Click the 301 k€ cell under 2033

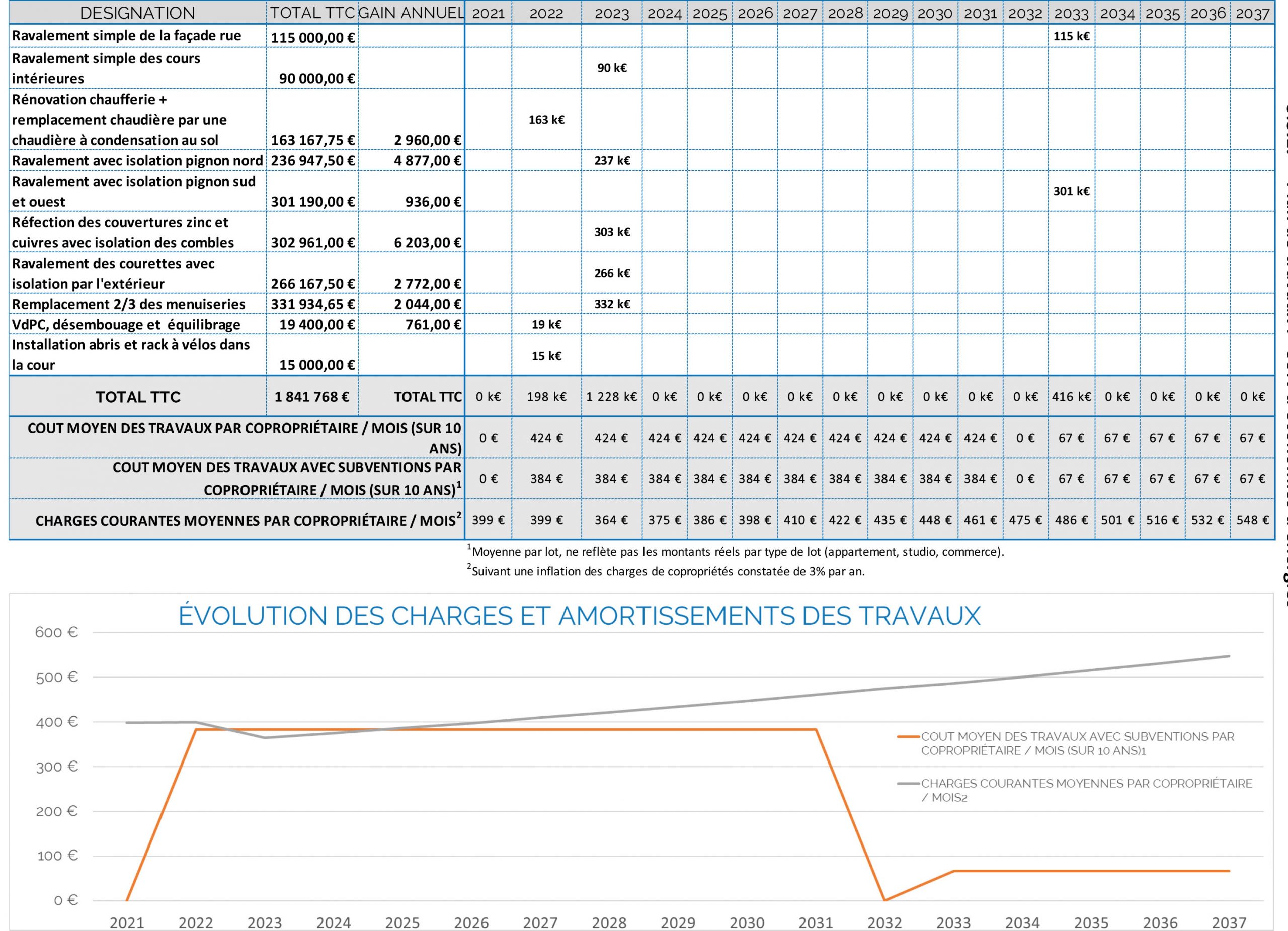pyautogui.click(x=1071, y=191)
